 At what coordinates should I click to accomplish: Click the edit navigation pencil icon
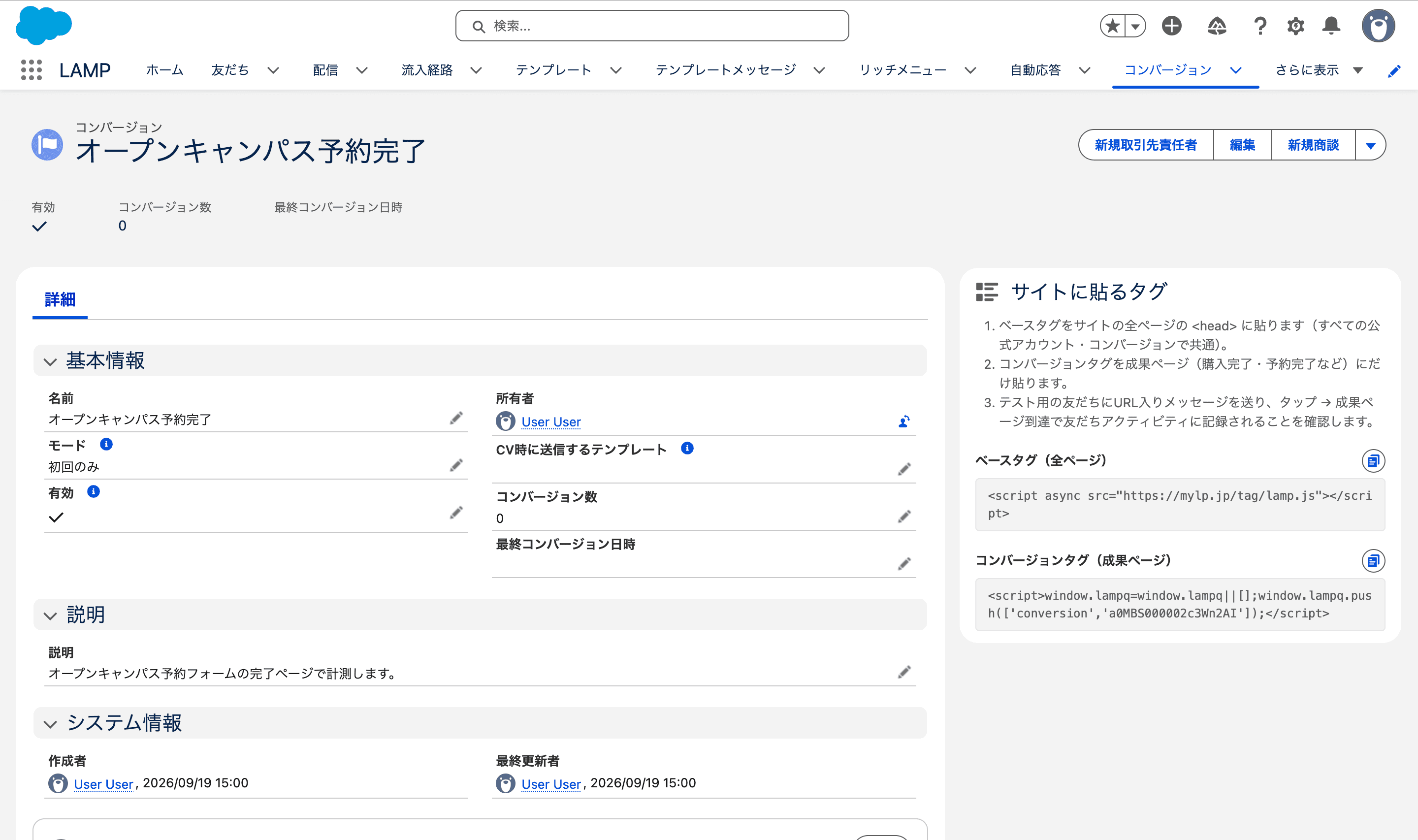coord(1394,71)
